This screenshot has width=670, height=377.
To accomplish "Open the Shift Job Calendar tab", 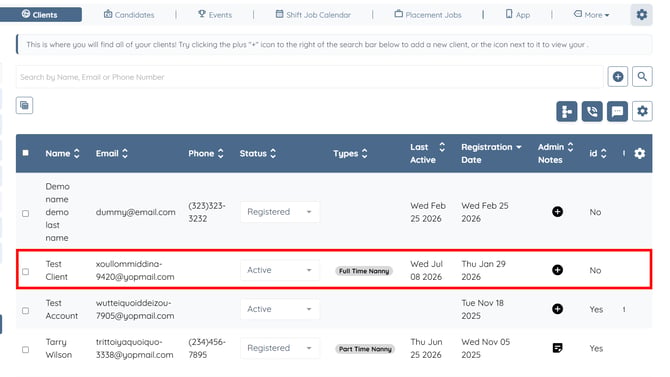I will (x=313, y=15).
